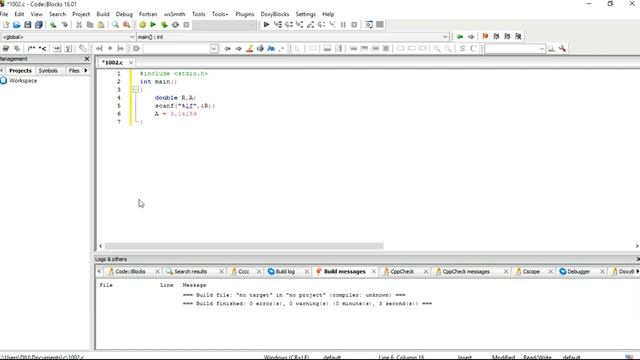Switch to the Files tab

(x=74, y=71)
